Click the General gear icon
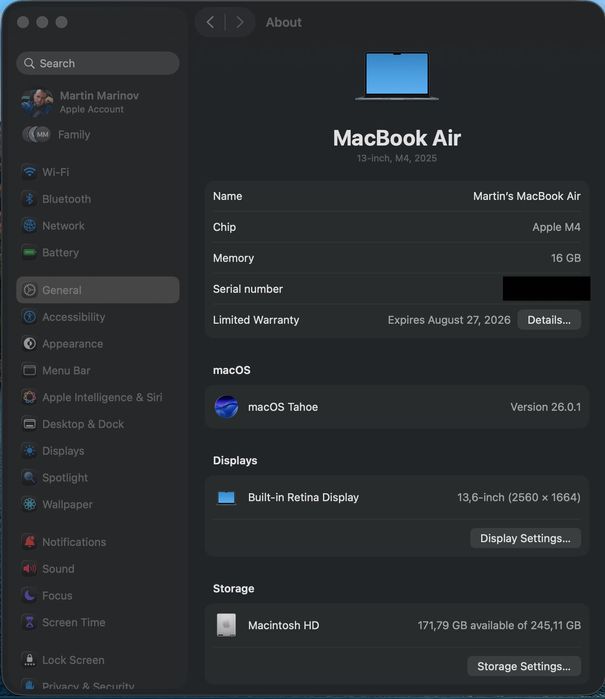The height and width of the screenshot is (699, 605). [x=29, y=290]
